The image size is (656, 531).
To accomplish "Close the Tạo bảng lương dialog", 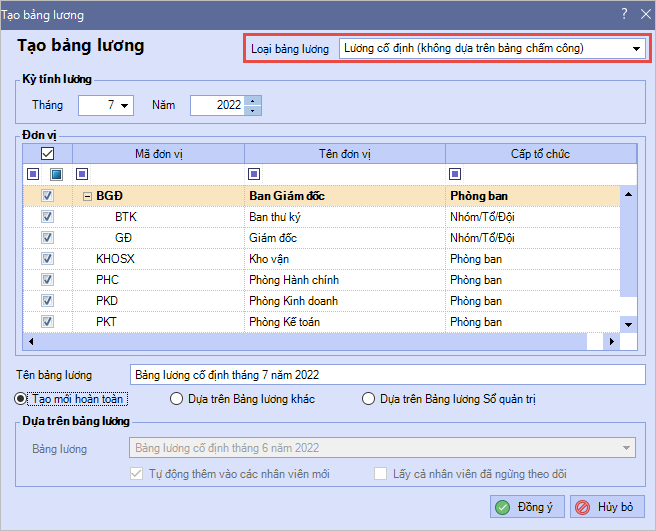I will tap(646, 14).
